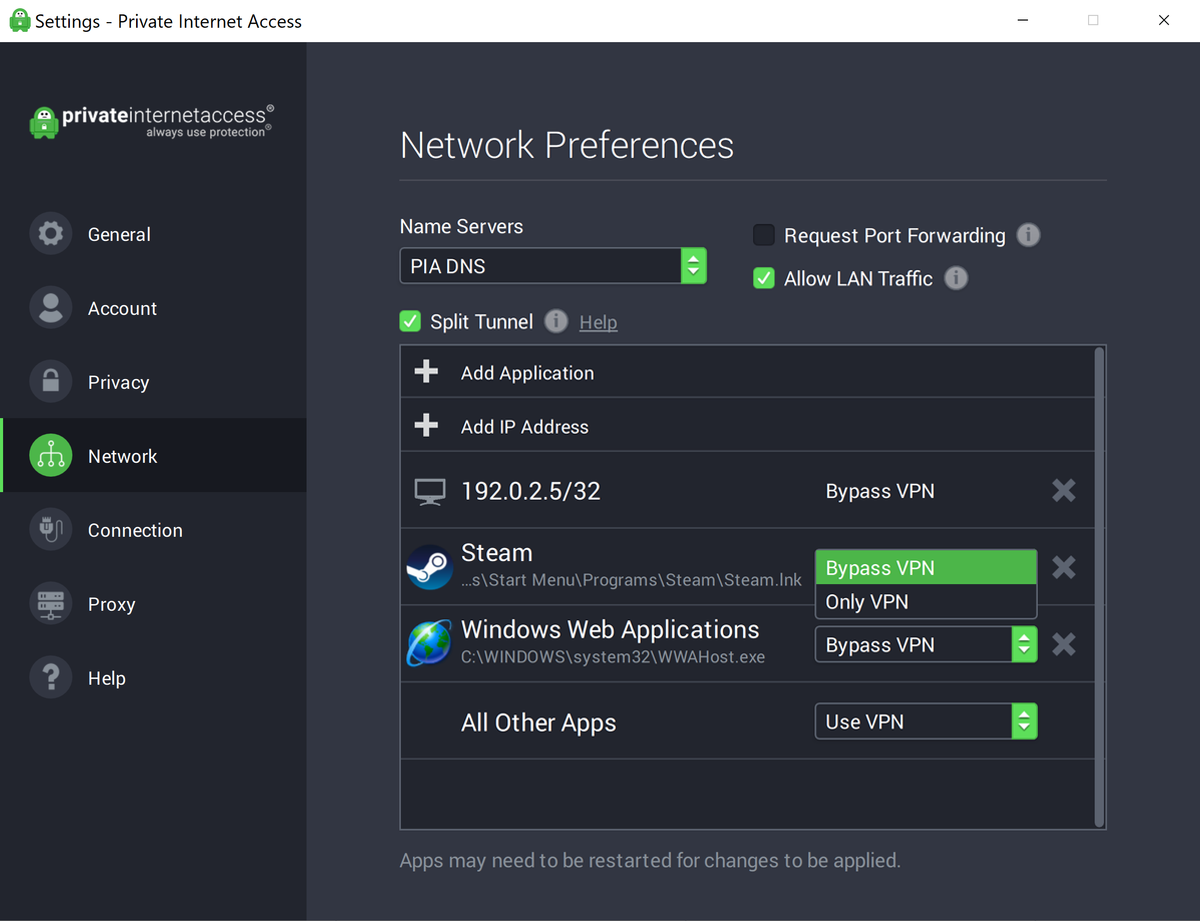The height and width of the screenshot is (921, 1200).
Task: Click the General gear icon in sidebar
Action: (50, 234)
